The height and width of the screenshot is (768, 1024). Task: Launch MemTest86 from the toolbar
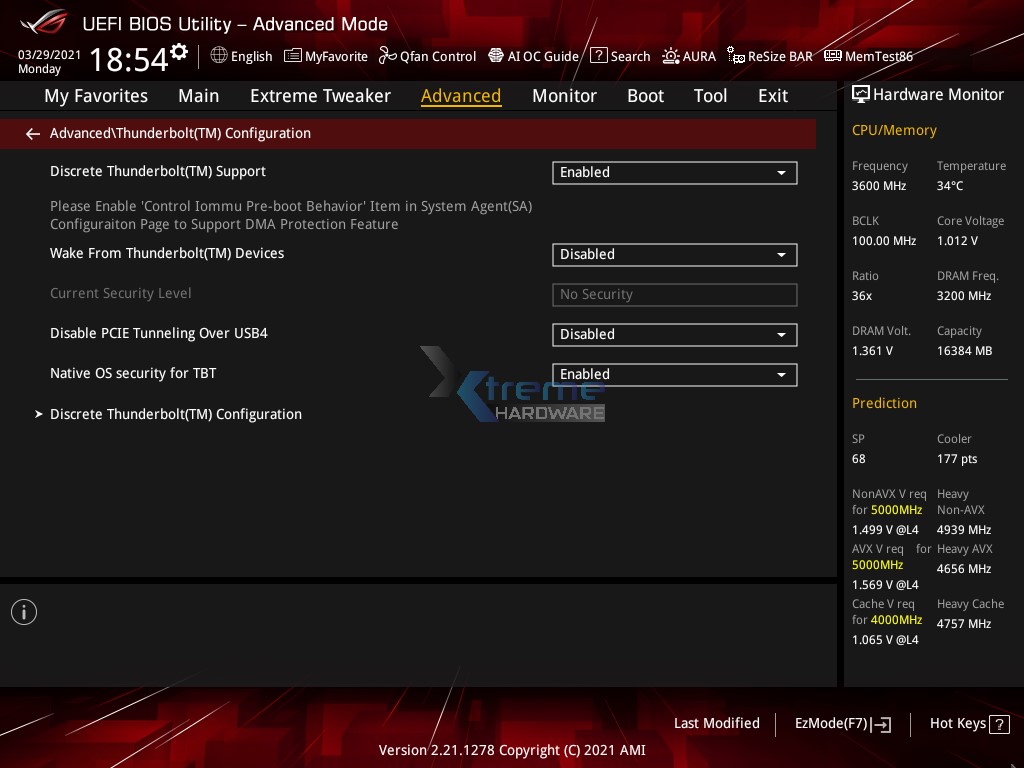point(868,56)
